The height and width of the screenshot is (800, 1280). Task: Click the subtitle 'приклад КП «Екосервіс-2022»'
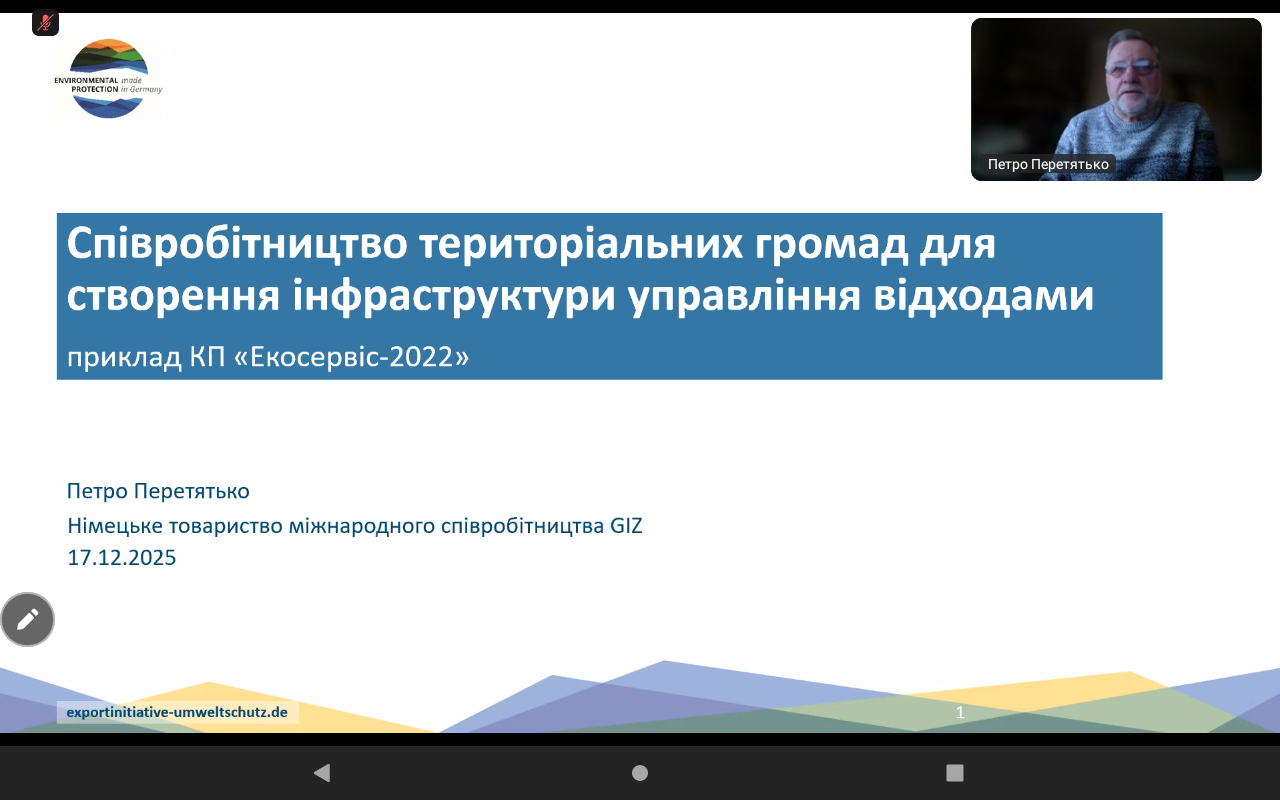pyautogui.click(x=268, y=356)
